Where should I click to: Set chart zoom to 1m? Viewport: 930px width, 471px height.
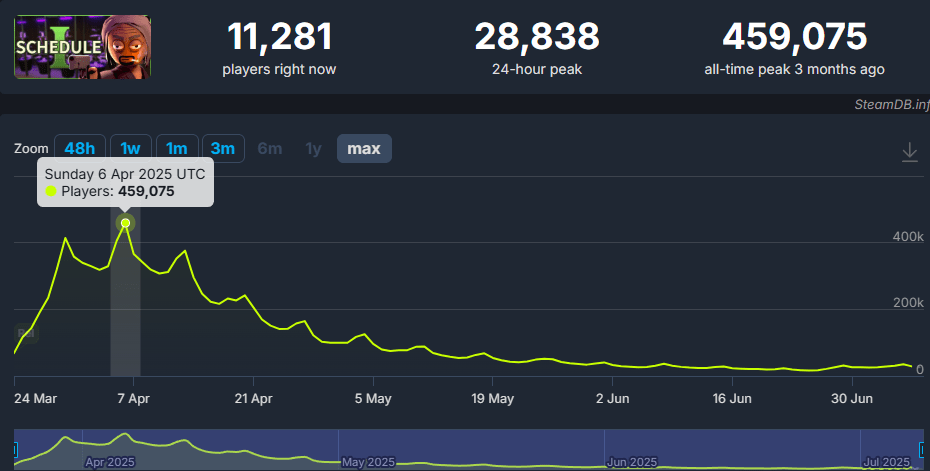coord(177,148)
